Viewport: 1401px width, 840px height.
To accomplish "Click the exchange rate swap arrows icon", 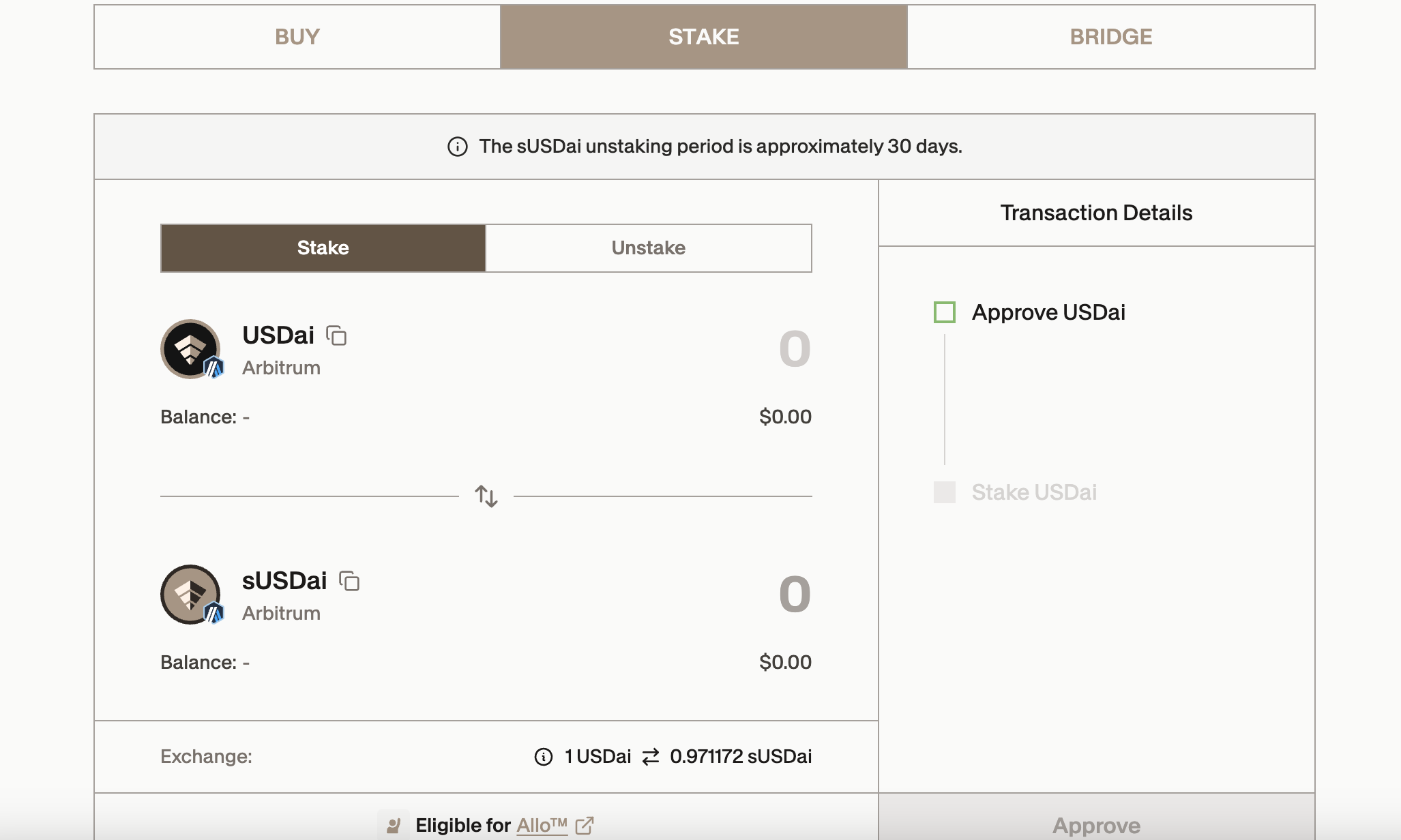I will [x=651, y=757].
